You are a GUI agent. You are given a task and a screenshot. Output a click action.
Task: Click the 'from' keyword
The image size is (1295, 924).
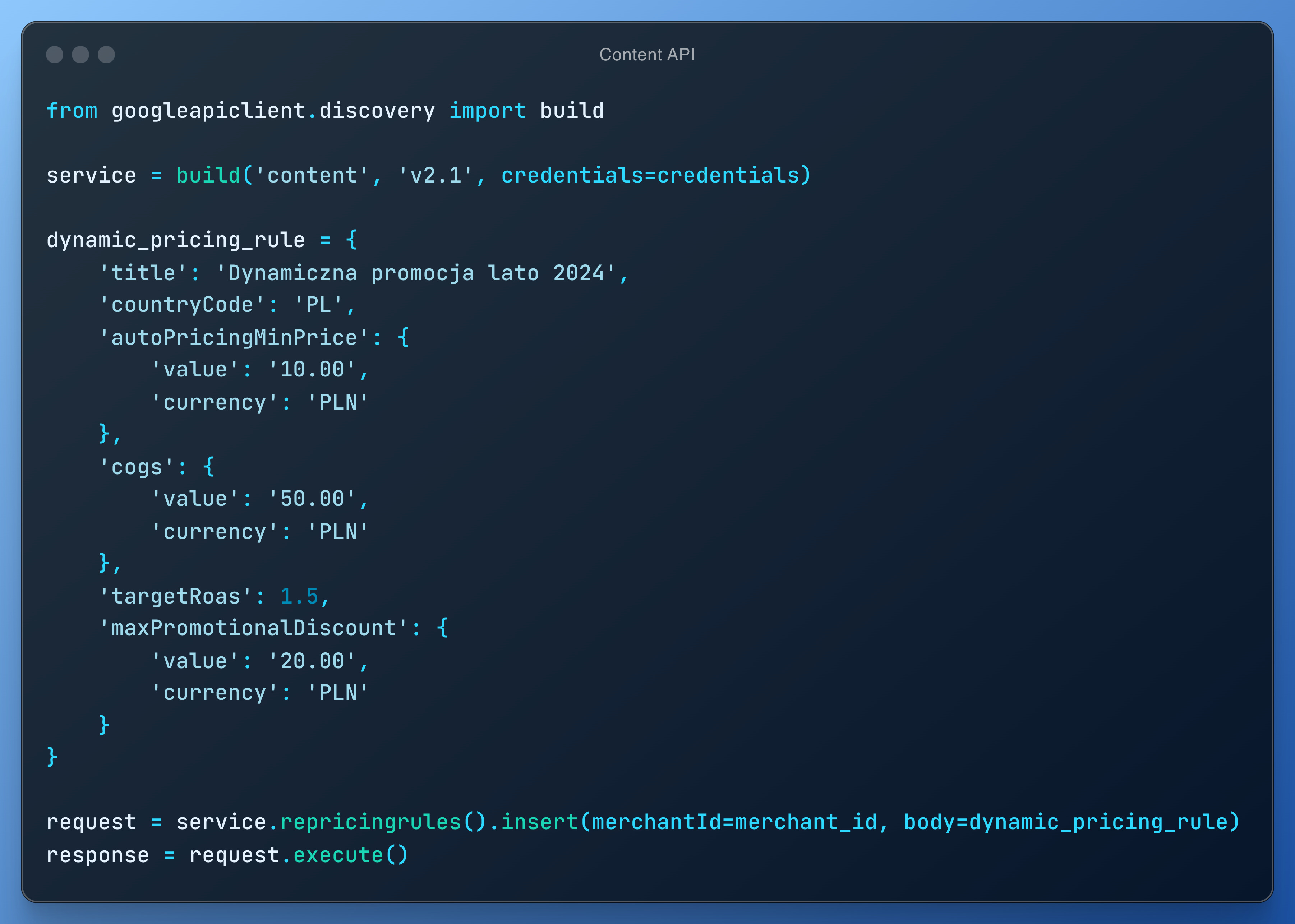(x=72, y=111)
